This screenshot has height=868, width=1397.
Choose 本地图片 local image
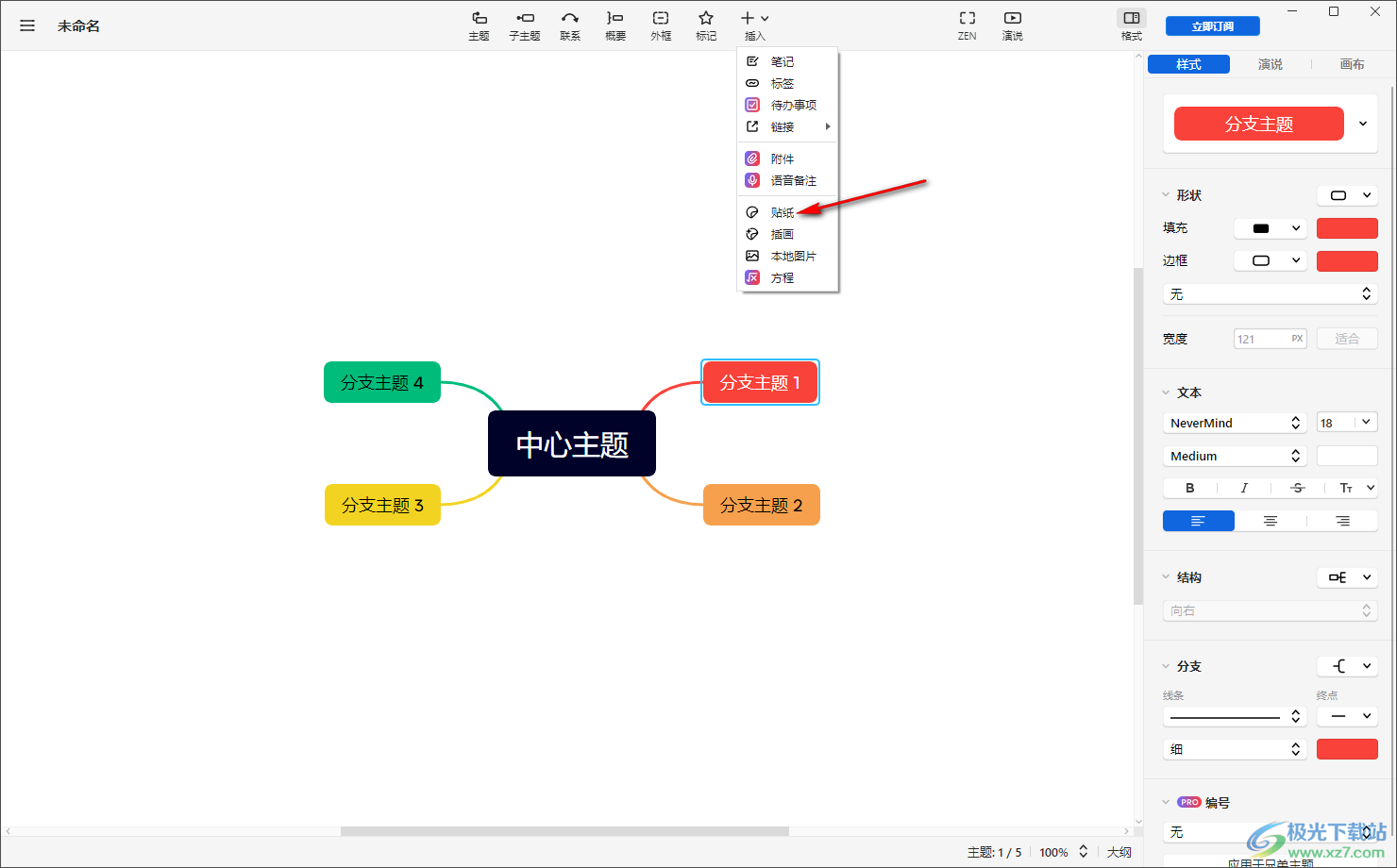pos(787,256)
